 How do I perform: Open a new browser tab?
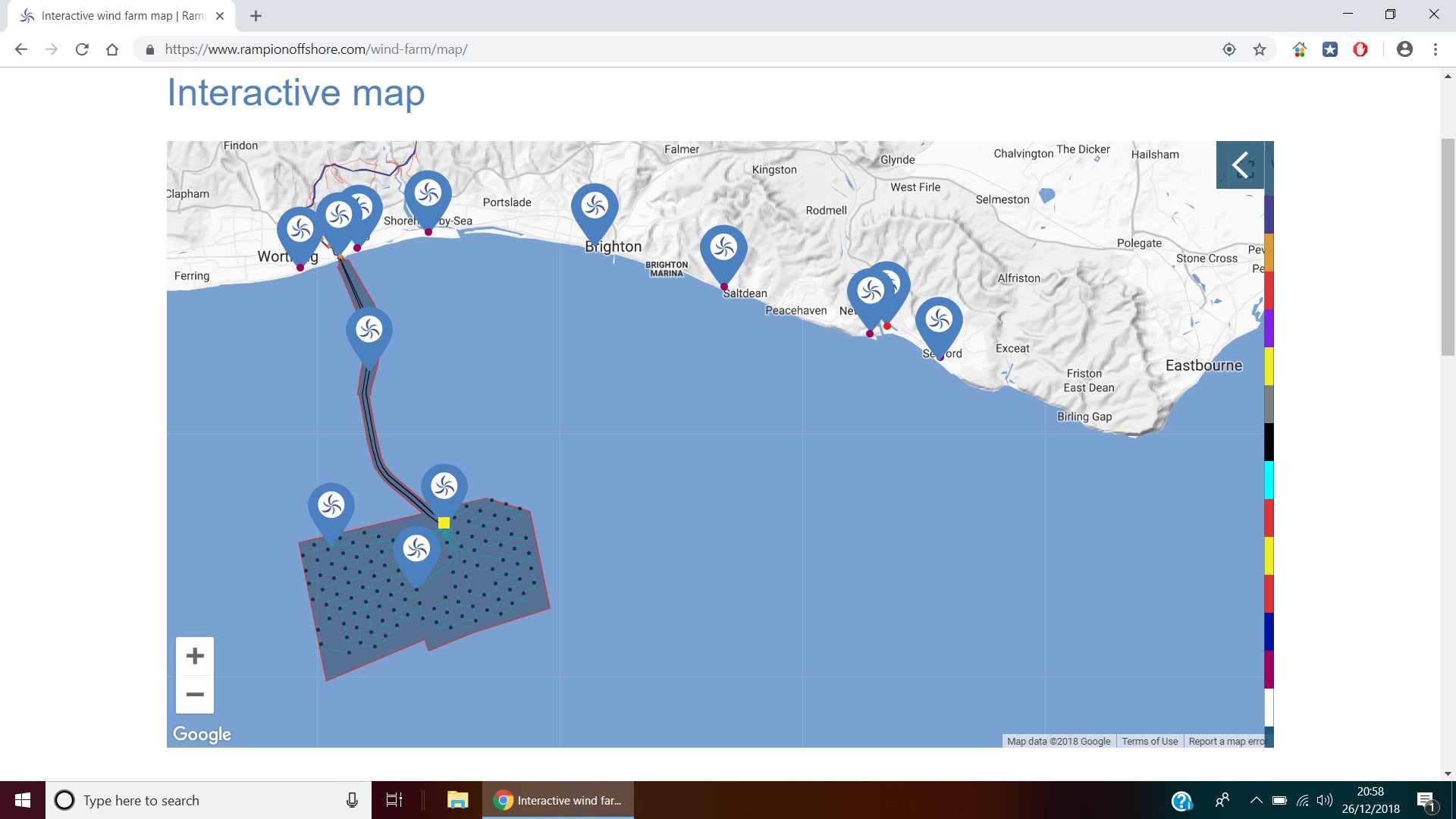pos(256,16)
